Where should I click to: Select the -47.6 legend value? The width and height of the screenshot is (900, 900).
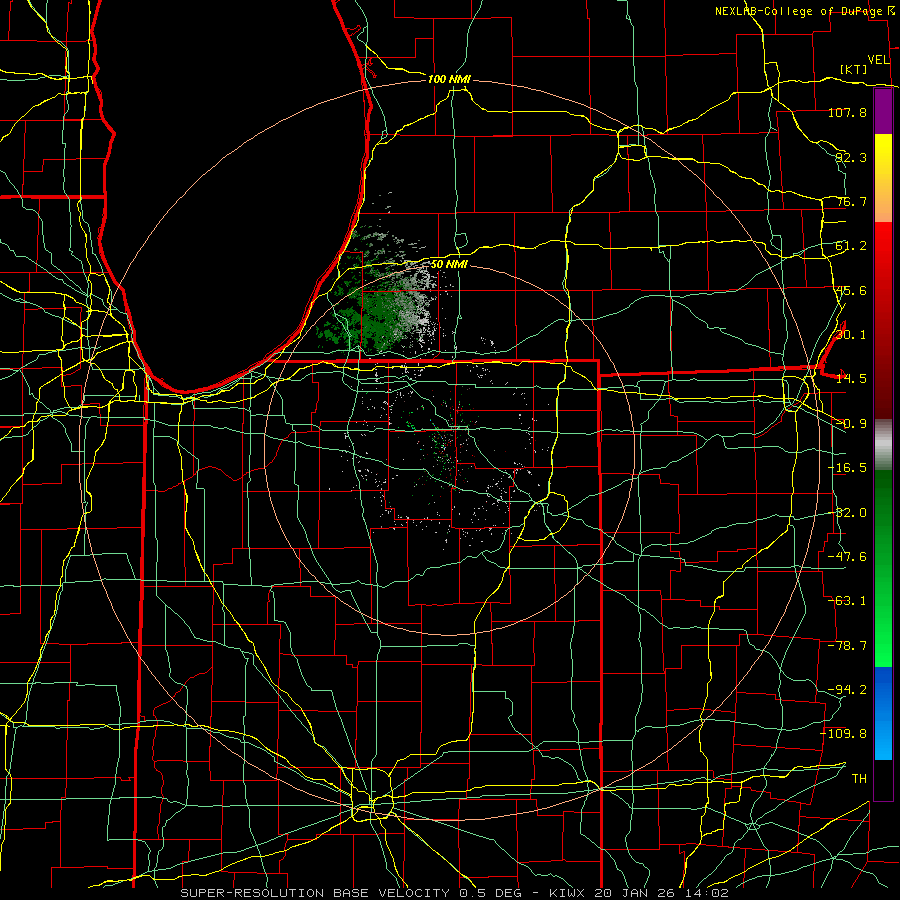[x=847, y=557]
